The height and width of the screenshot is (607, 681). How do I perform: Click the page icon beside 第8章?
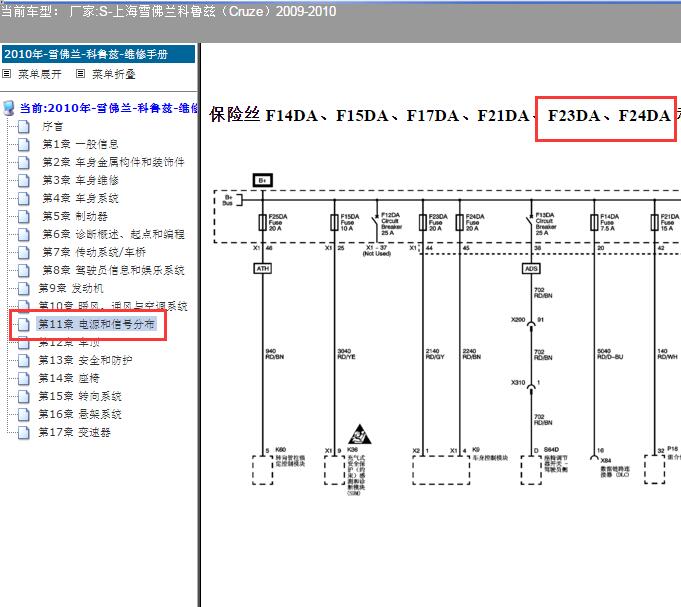click(24, 271)
